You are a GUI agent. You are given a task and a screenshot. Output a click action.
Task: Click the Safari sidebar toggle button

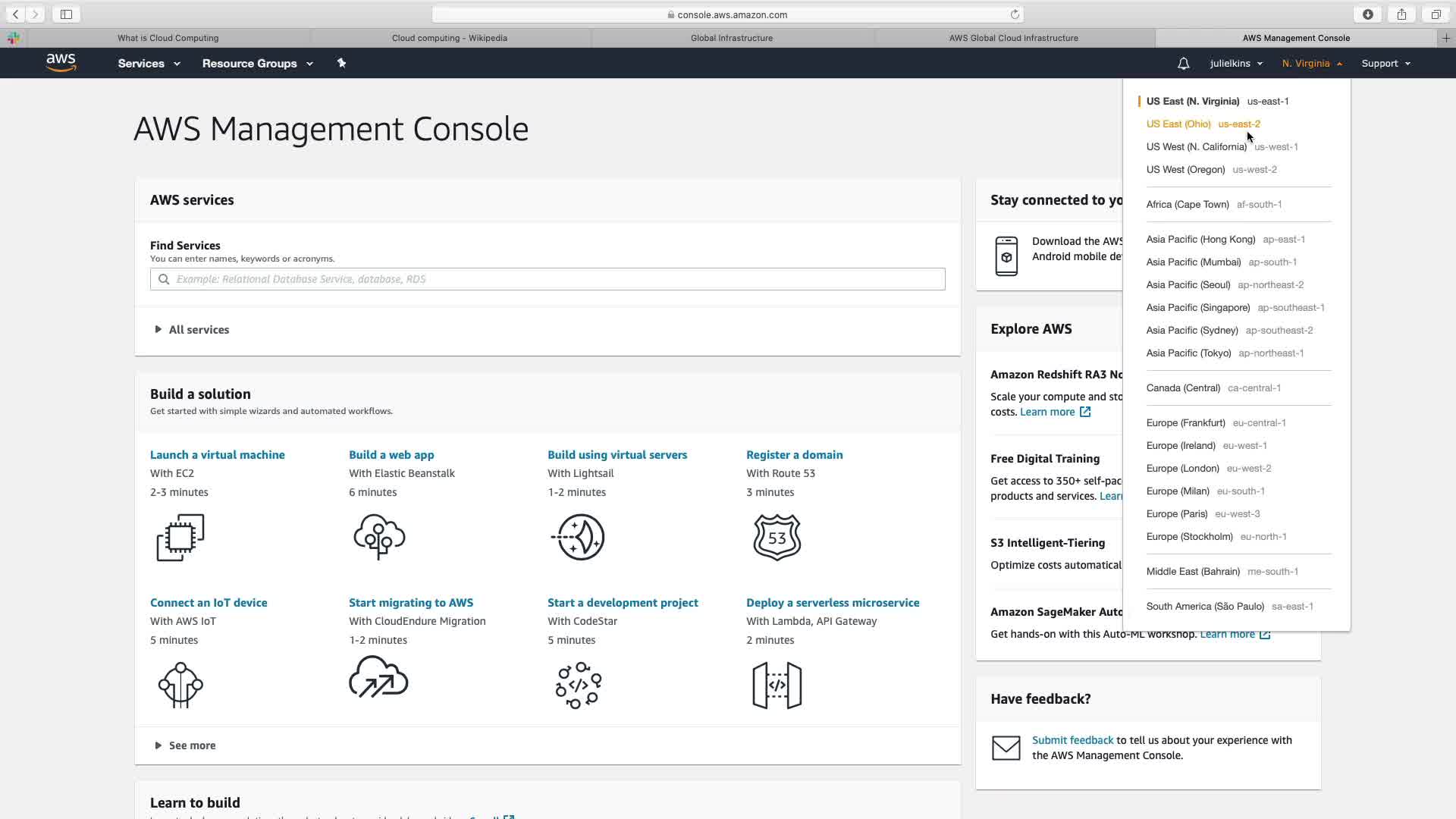pos(66,14)
